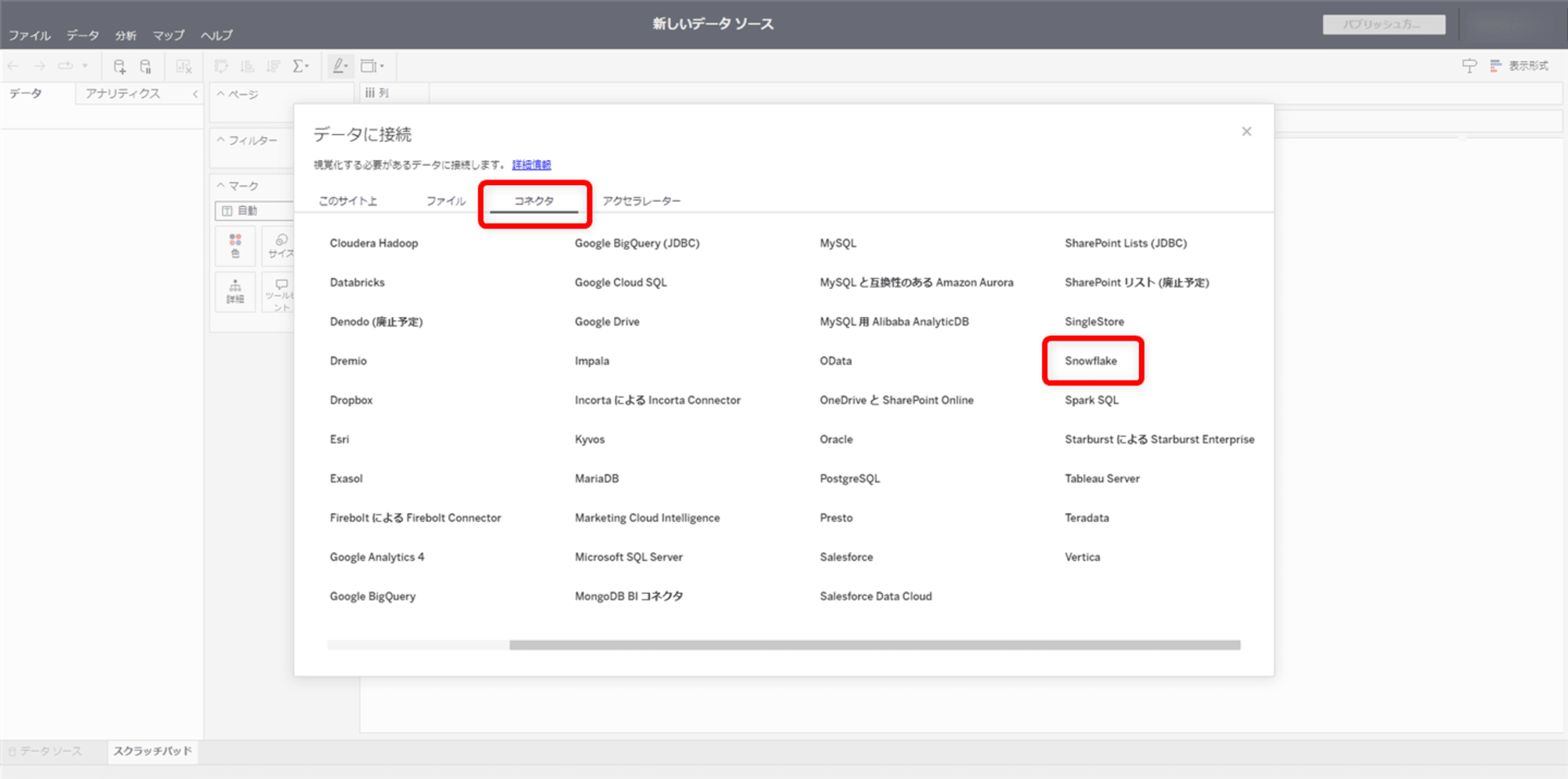1568x779 pixels.
Task: Select the アクセラレーター tab
Action: tap(641, 201)
